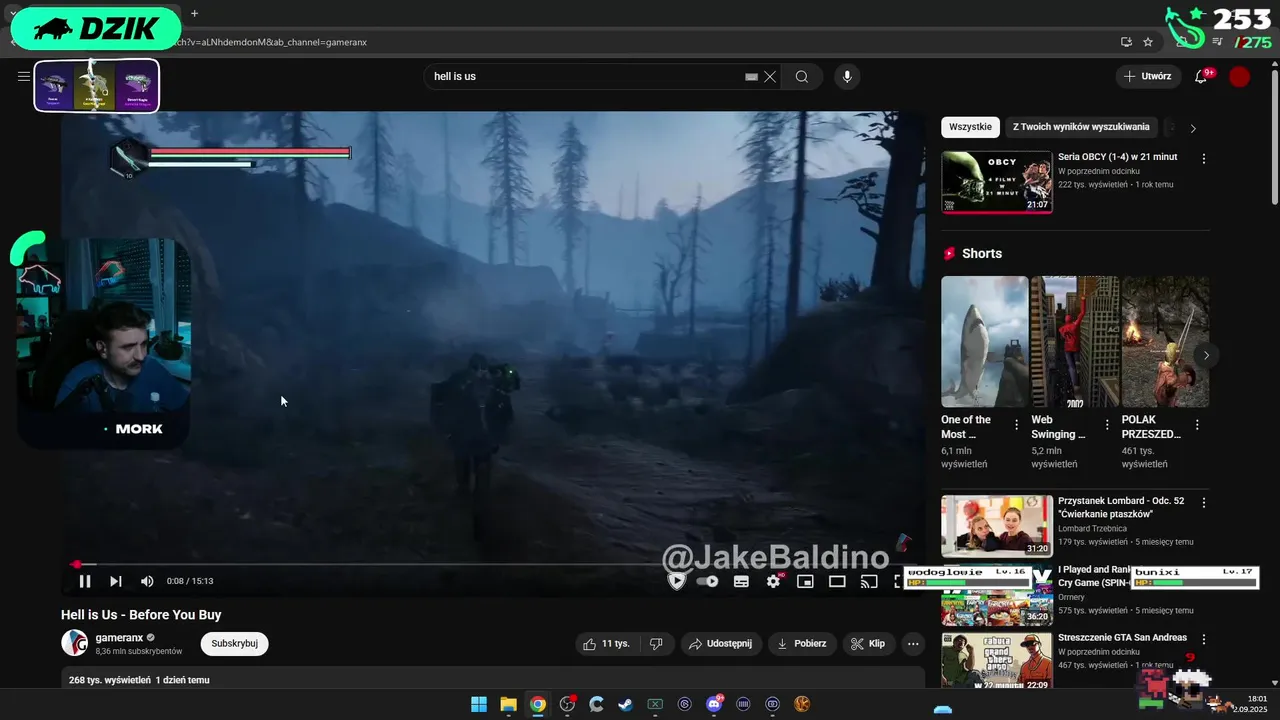Open the YouTube hamburger guide menu

(24, 76)
